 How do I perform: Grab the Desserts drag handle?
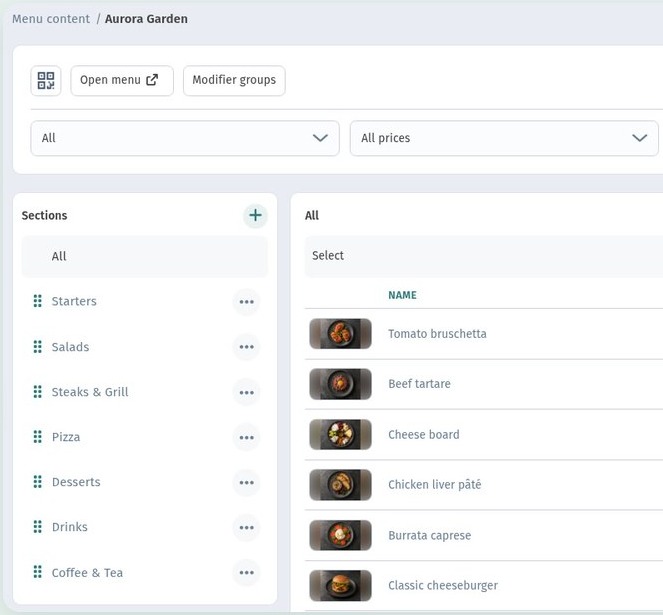(38, 482)
